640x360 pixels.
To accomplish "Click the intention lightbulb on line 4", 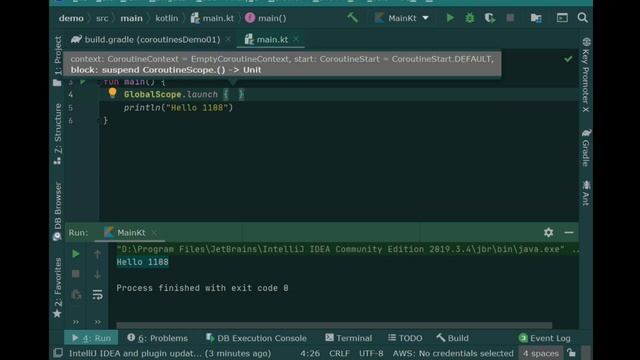I will [x=113, y=93].
